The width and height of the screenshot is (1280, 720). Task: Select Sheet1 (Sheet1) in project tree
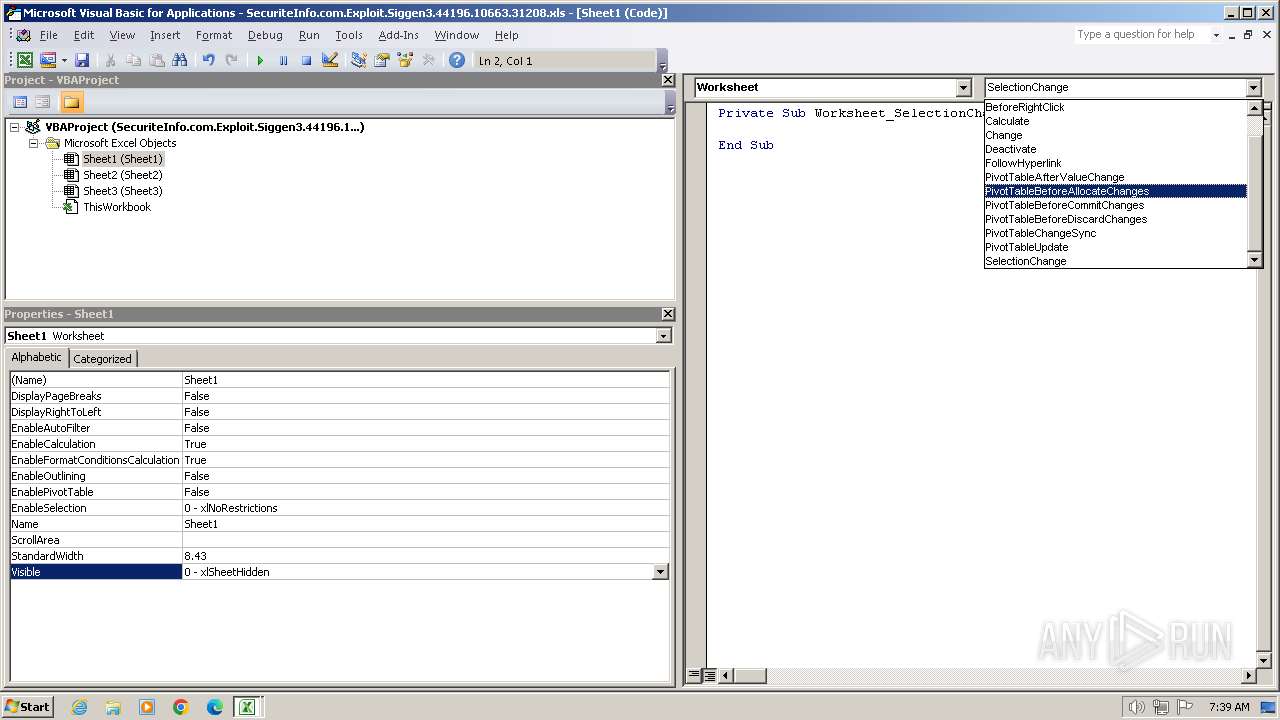[x=122, y=159]
